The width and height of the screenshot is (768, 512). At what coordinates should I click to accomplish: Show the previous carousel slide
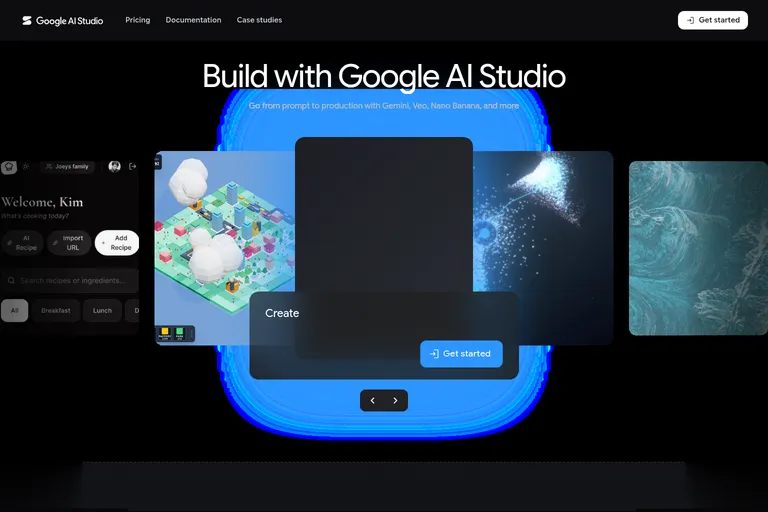(x=373, y=400)
